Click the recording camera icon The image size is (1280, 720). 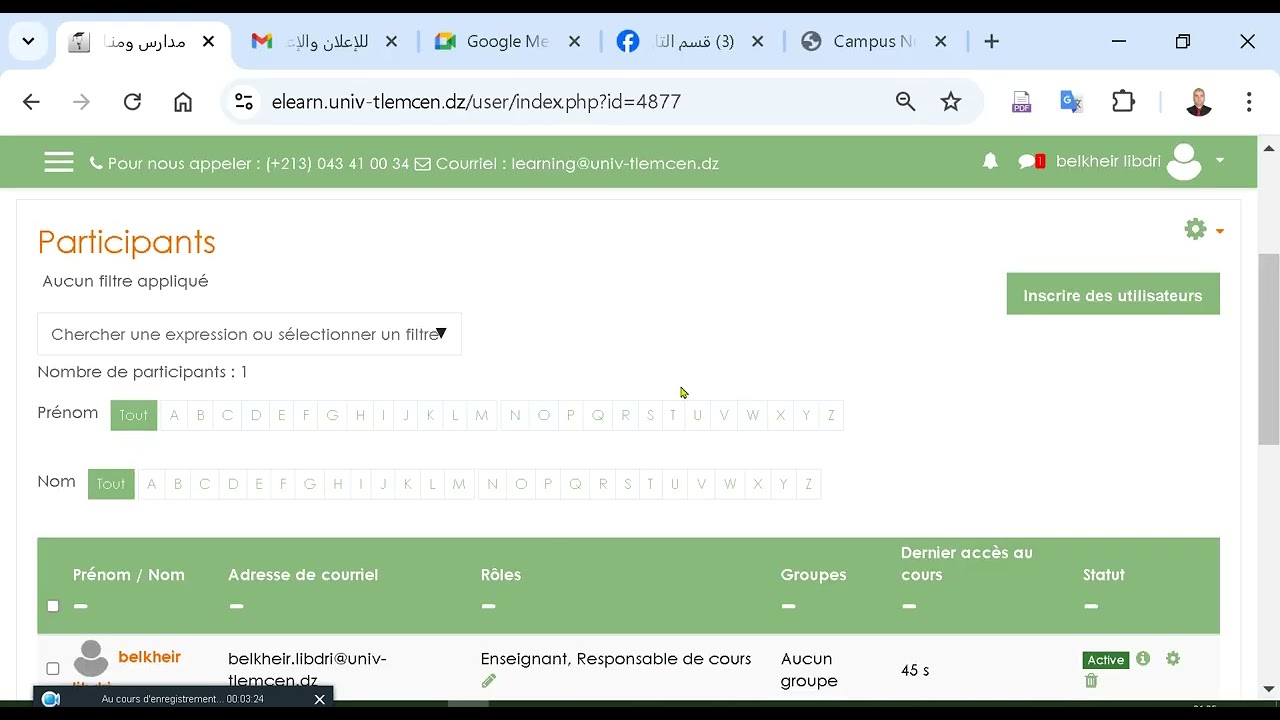[x=51, y=699]
